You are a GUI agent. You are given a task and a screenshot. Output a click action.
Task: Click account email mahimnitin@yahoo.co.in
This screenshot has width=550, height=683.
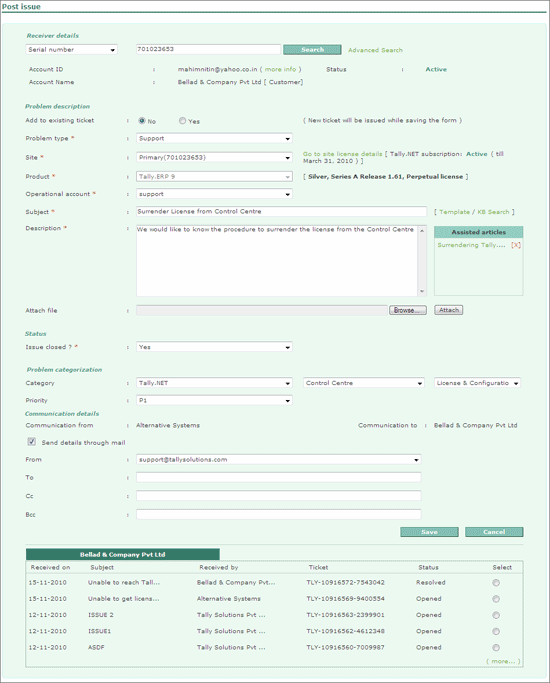[217, 69]
